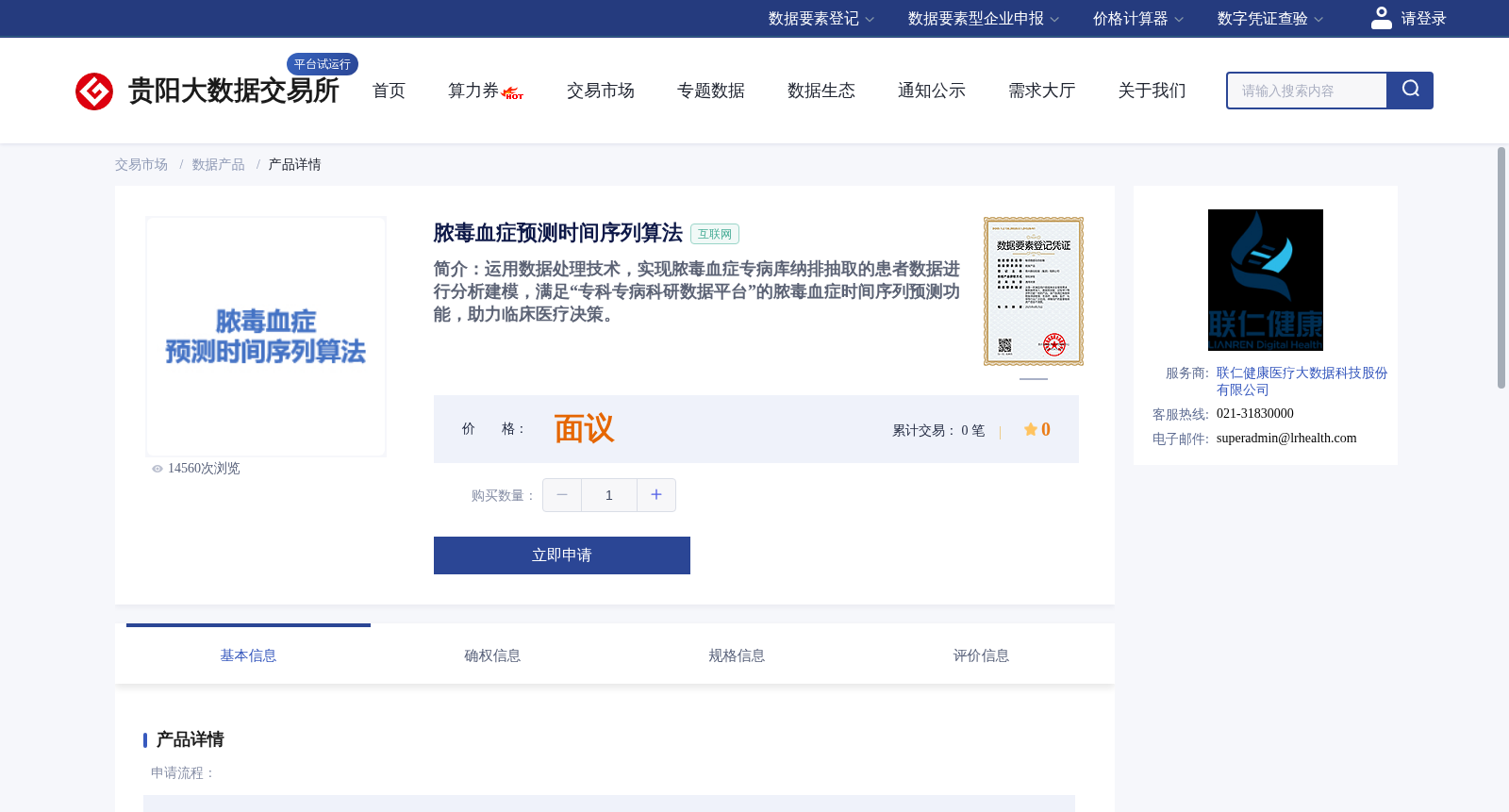Decrease purchase quantity with minus button

click(x=562, y=495)
